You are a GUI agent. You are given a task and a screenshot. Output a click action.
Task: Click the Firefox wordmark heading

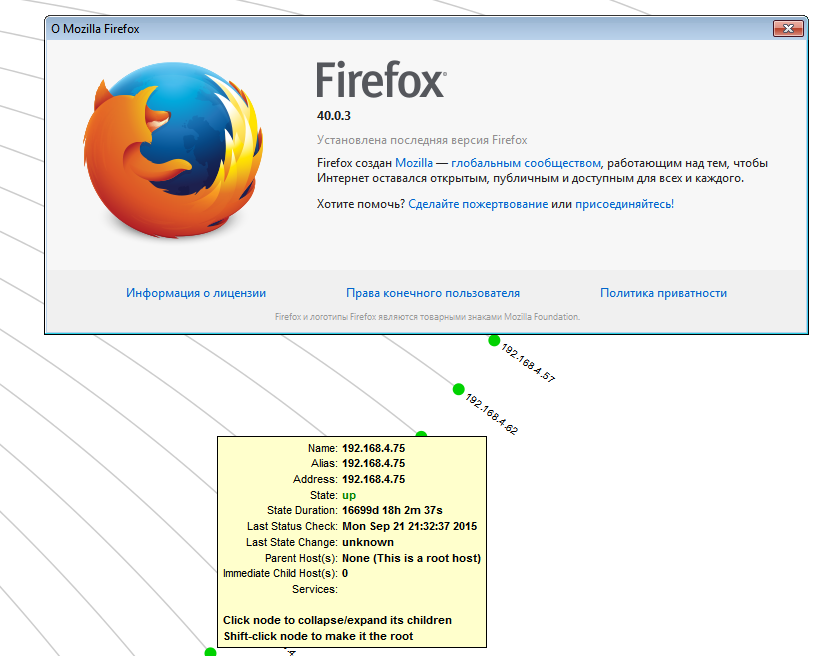[x=381, y=79]
